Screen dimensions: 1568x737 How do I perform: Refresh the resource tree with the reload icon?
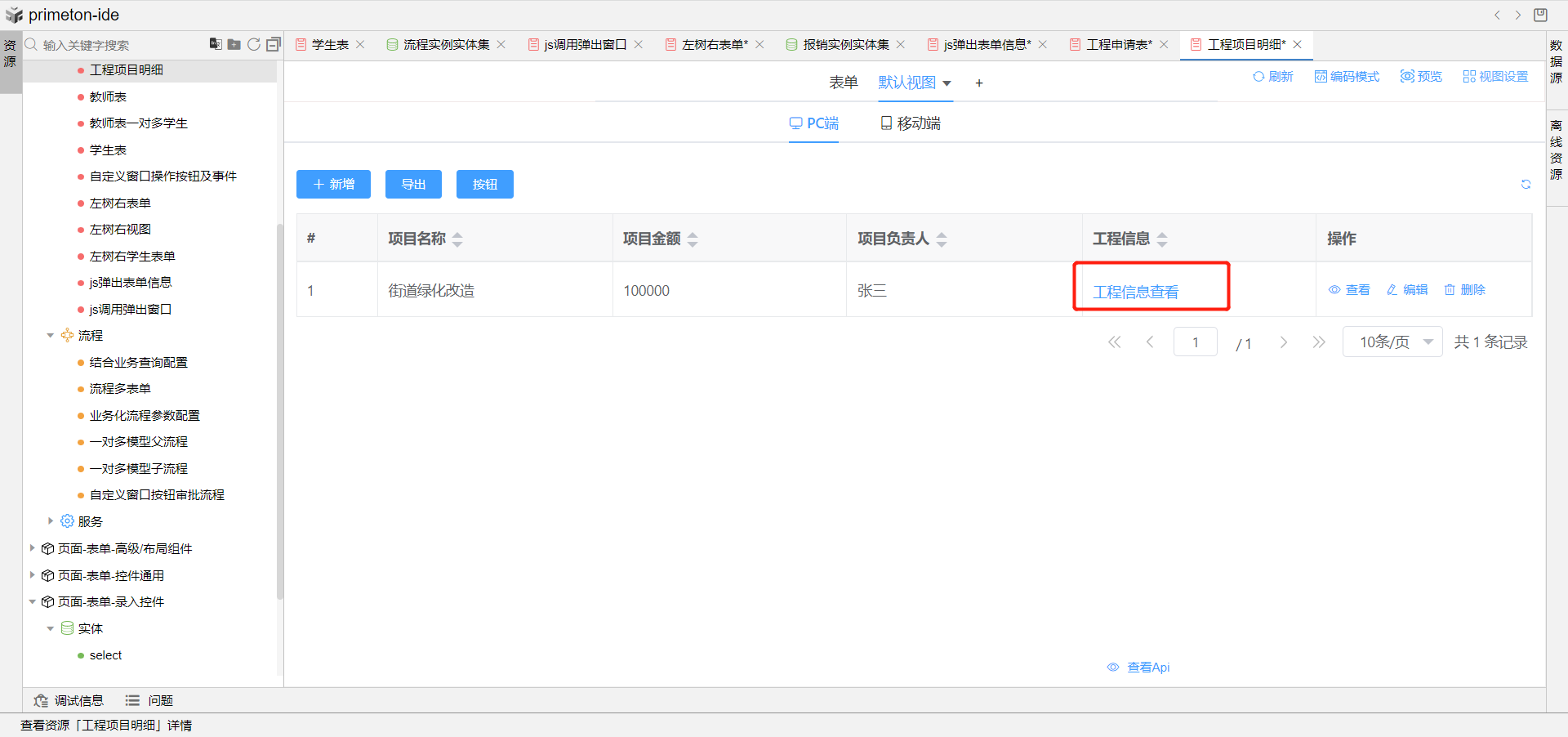pos(254,44)
